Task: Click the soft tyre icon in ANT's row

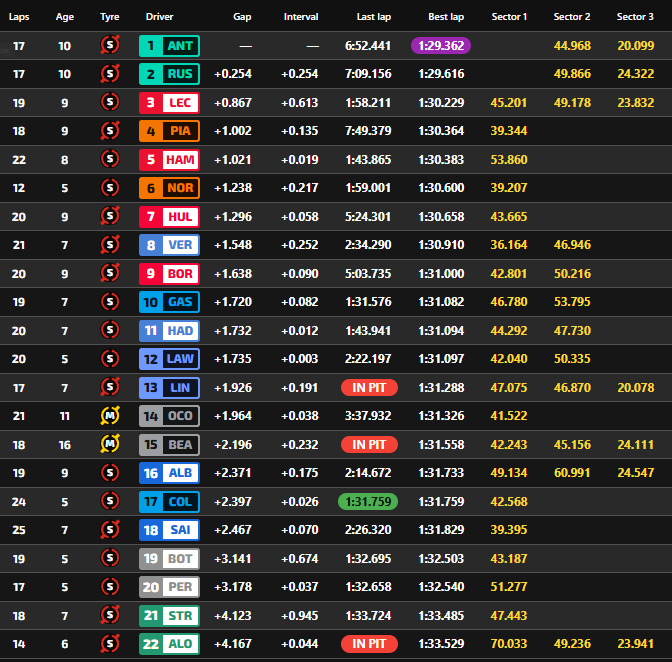Action: coord(110,46)
